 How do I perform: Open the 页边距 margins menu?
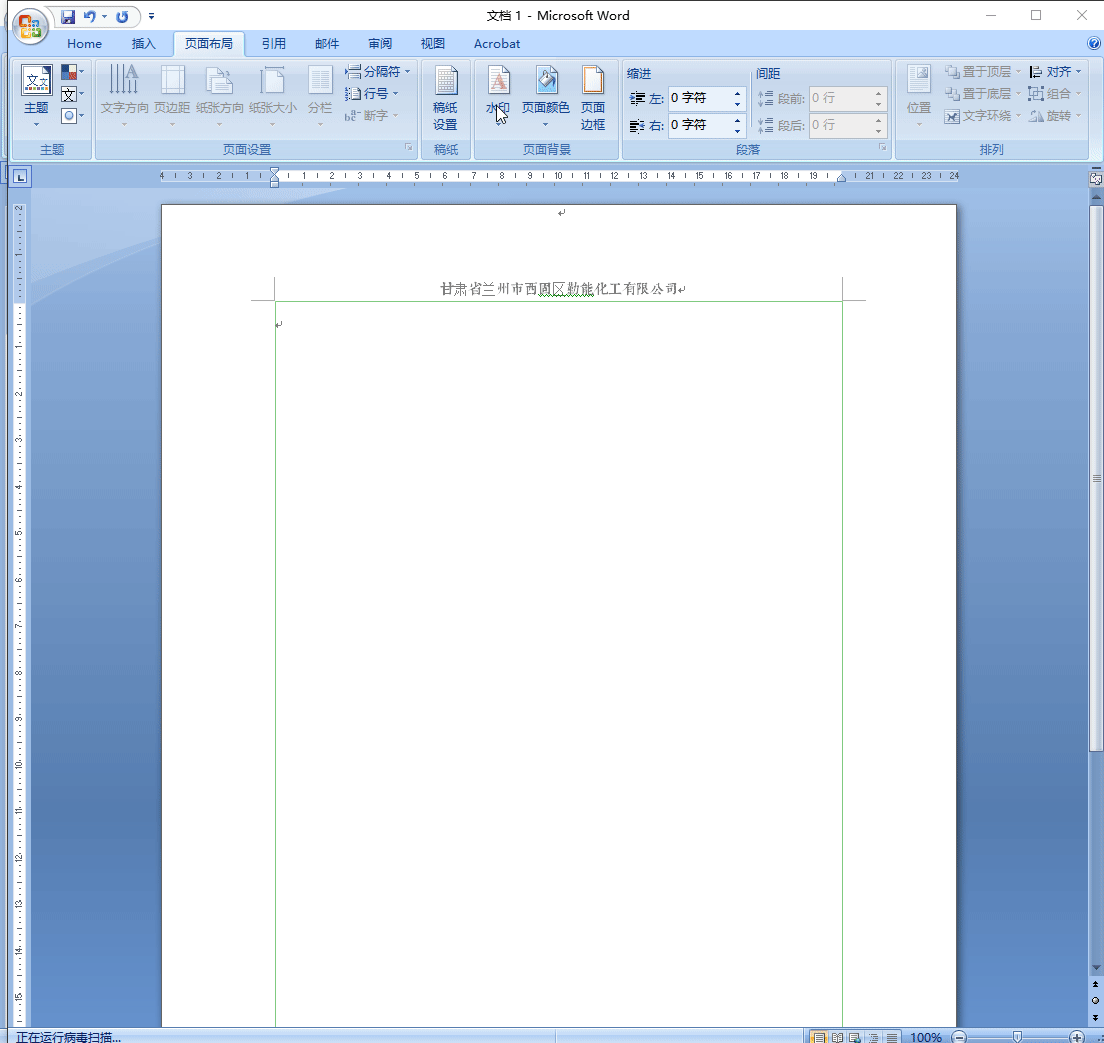pos(172,96)
